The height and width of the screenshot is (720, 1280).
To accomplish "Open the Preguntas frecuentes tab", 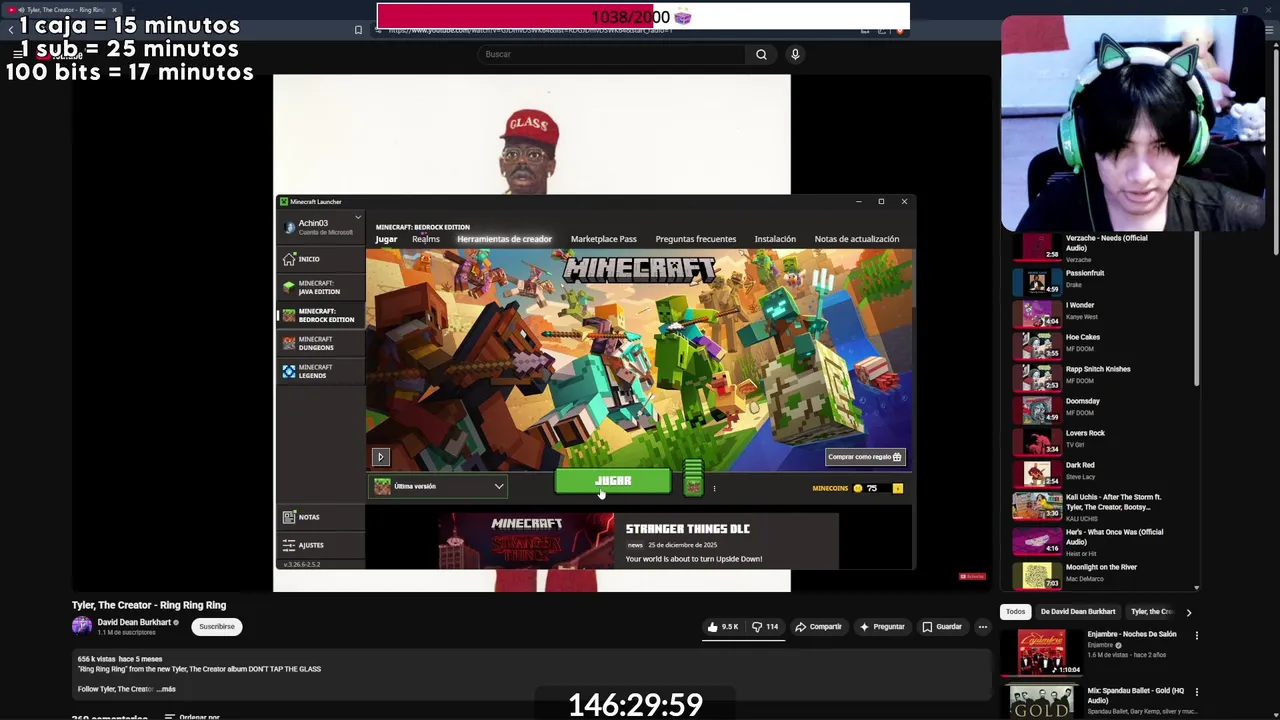I will tap(696, 239).
